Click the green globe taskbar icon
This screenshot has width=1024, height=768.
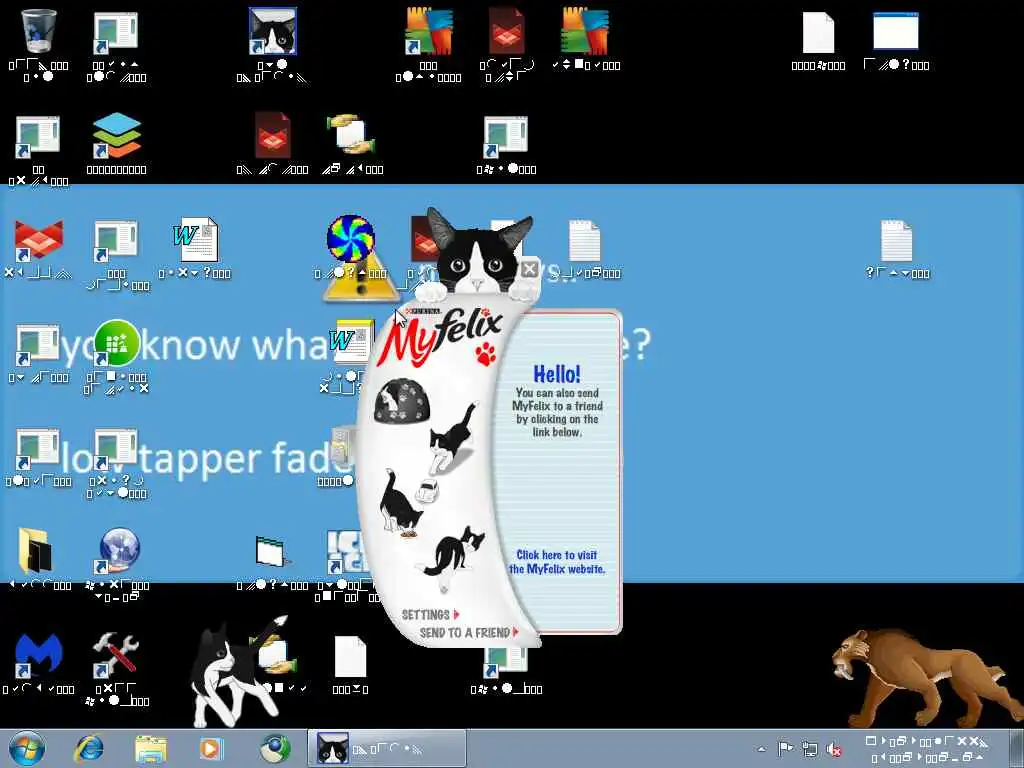click(x=275, y=748)
